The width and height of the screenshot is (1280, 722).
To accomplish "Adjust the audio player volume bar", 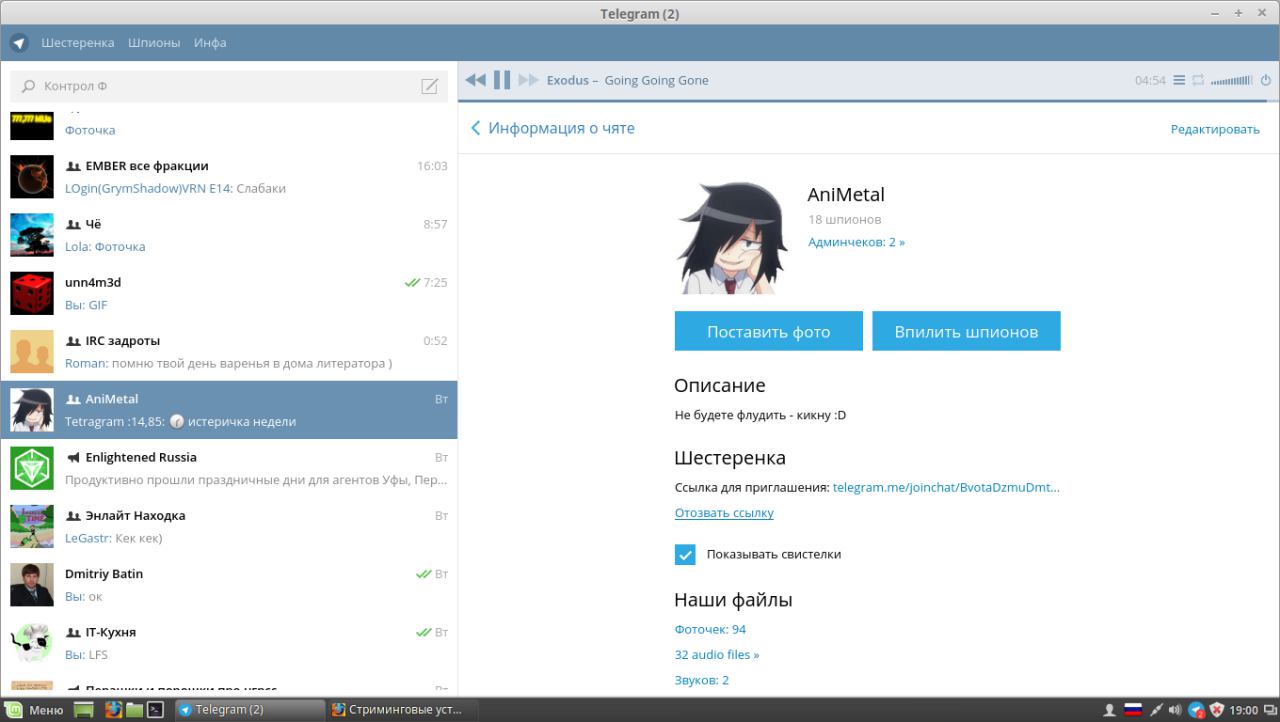I will (1231, 81).
